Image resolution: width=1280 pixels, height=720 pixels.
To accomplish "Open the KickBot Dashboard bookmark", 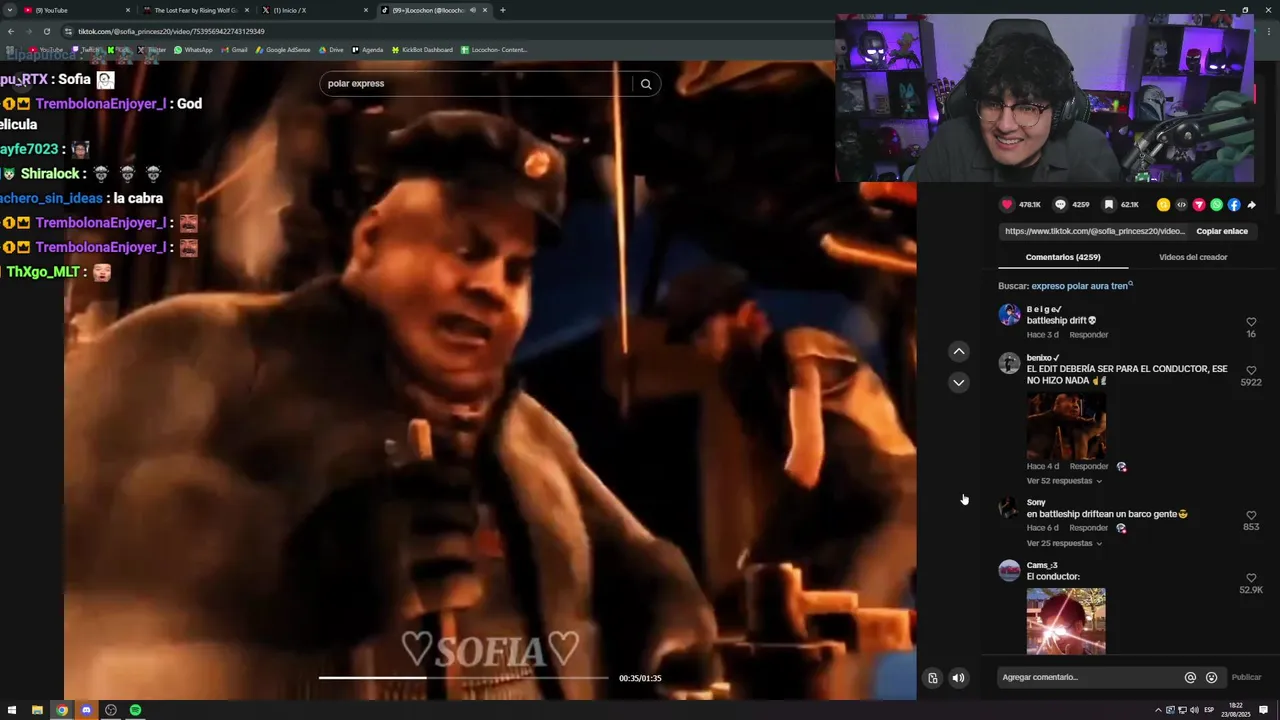I will coord(422,49).
